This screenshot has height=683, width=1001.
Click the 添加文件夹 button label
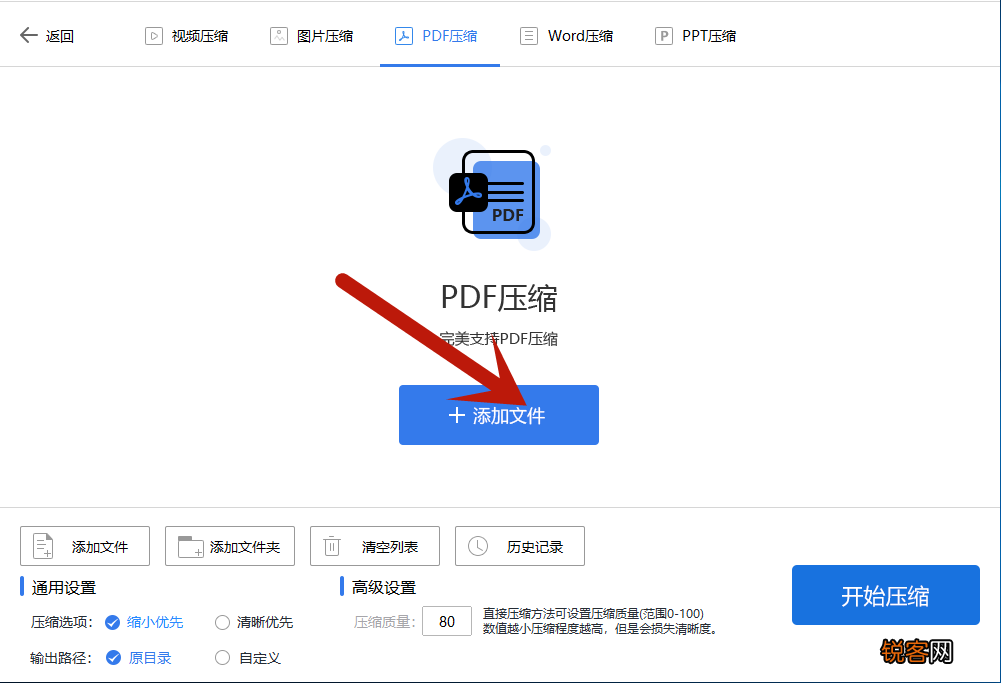coord(245,547)
